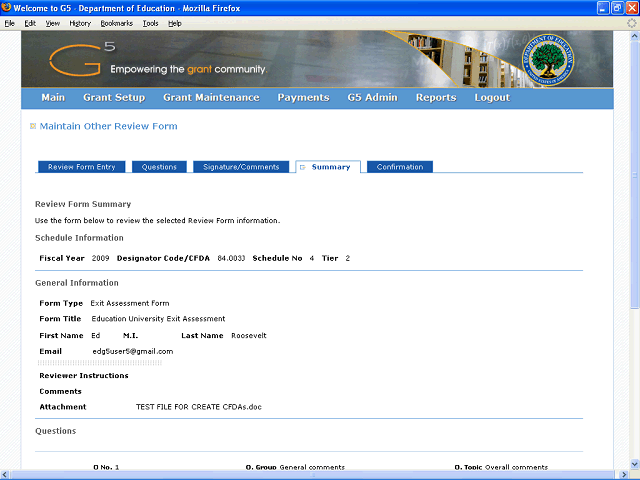
Task: Click 'Schedule Information' heading
Action: 79,238
